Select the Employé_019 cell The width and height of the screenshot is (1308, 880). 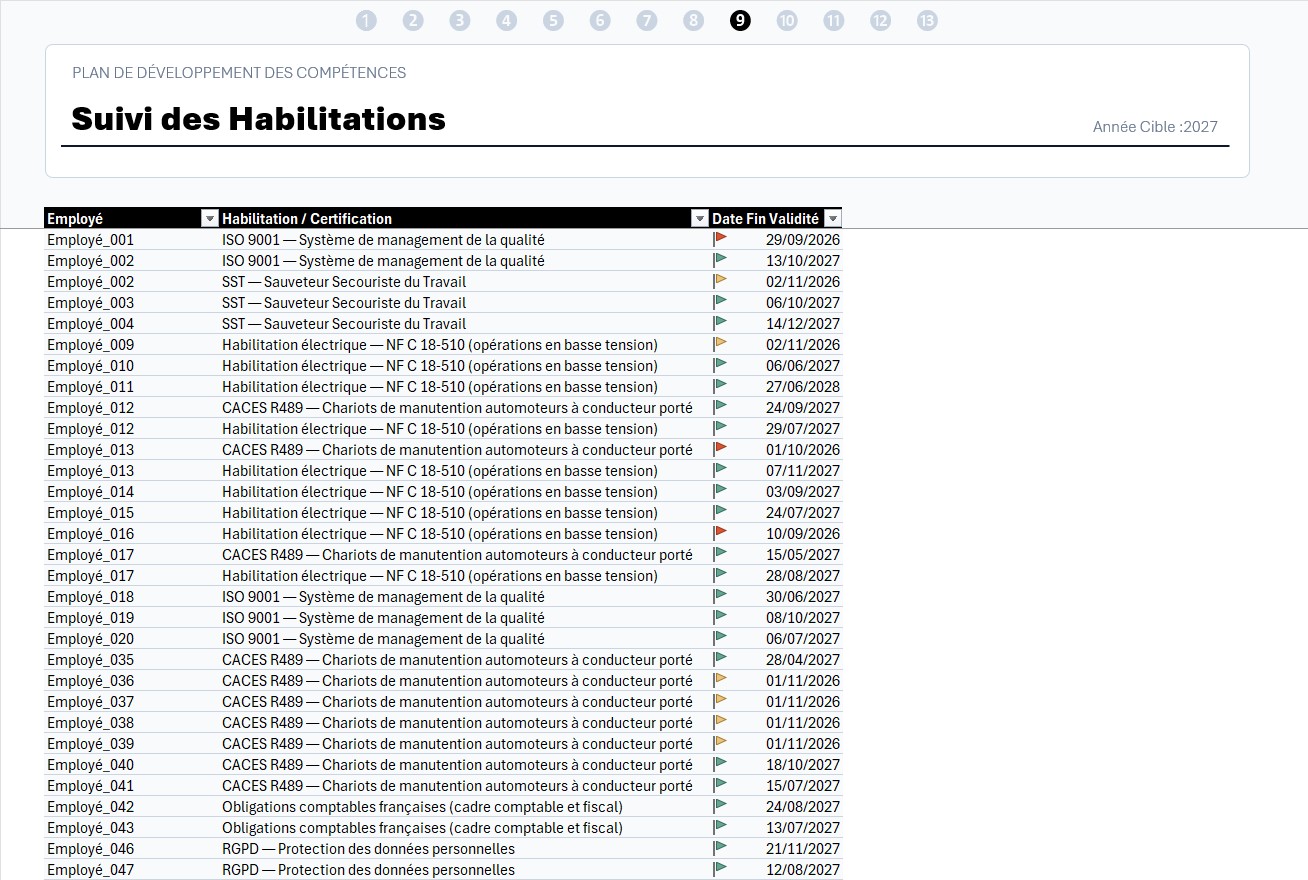132,618
